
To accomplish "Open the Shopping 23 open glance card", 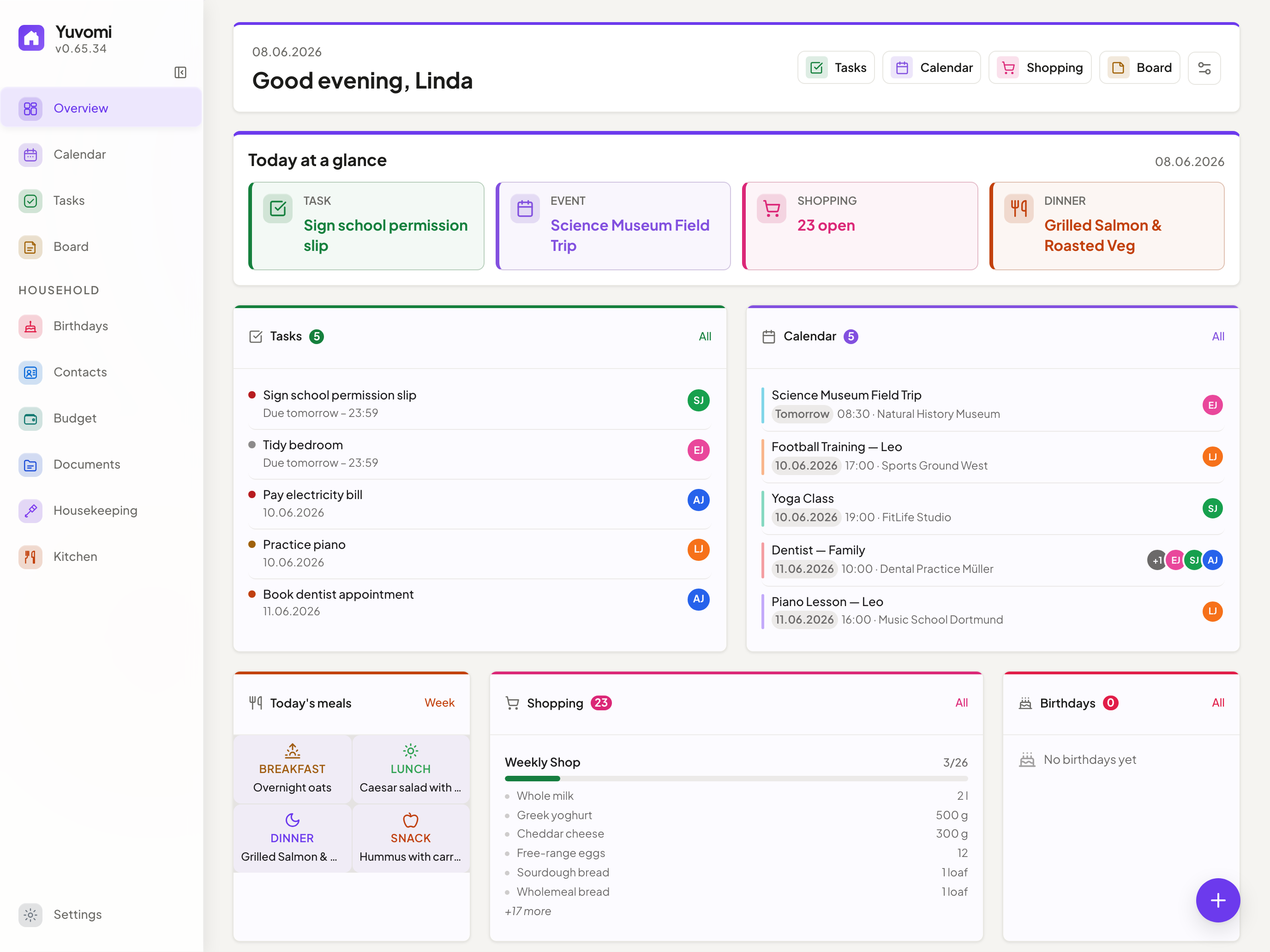I will (860, 226).
